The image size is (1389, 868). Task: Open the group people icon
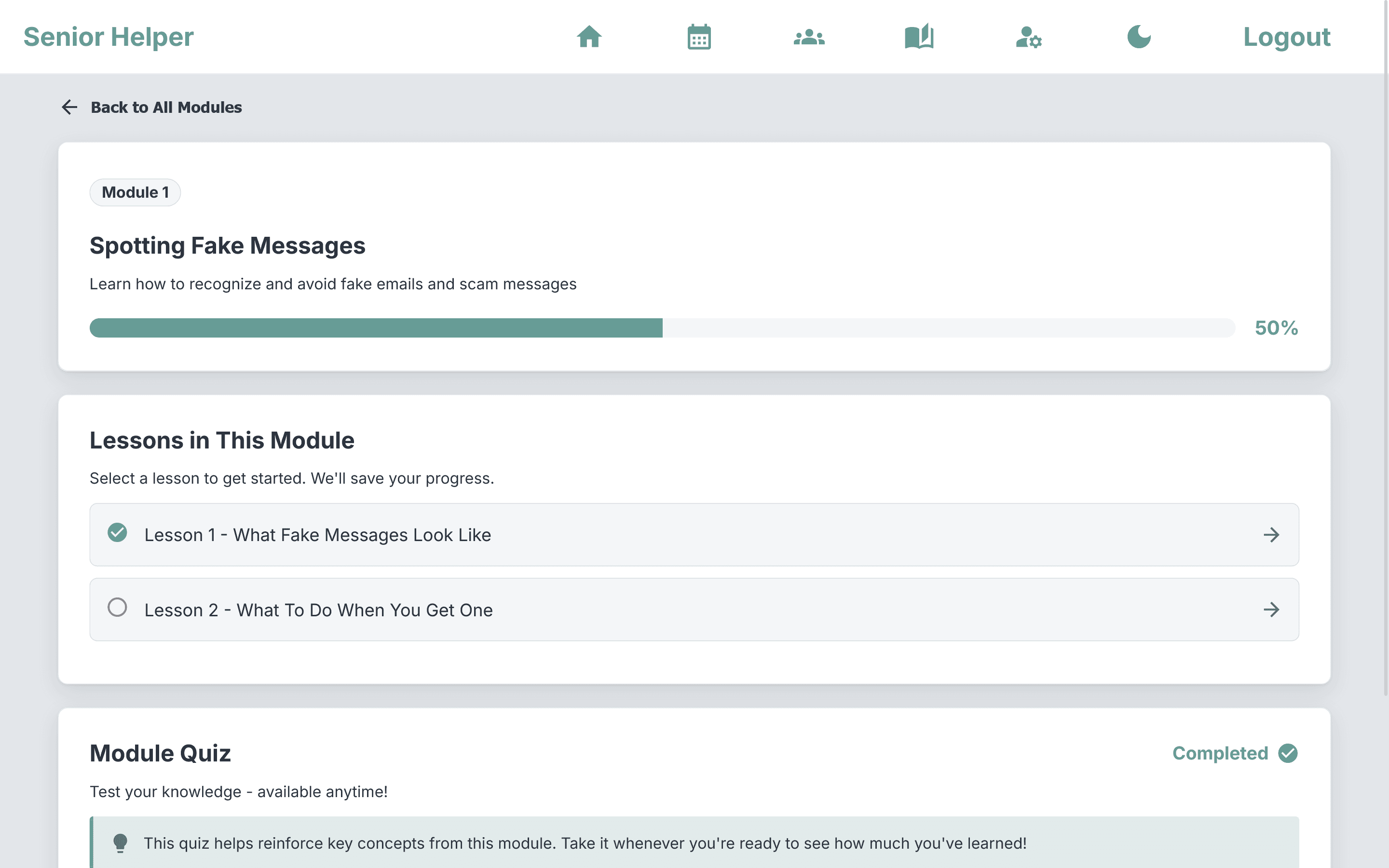click(809, 37)
